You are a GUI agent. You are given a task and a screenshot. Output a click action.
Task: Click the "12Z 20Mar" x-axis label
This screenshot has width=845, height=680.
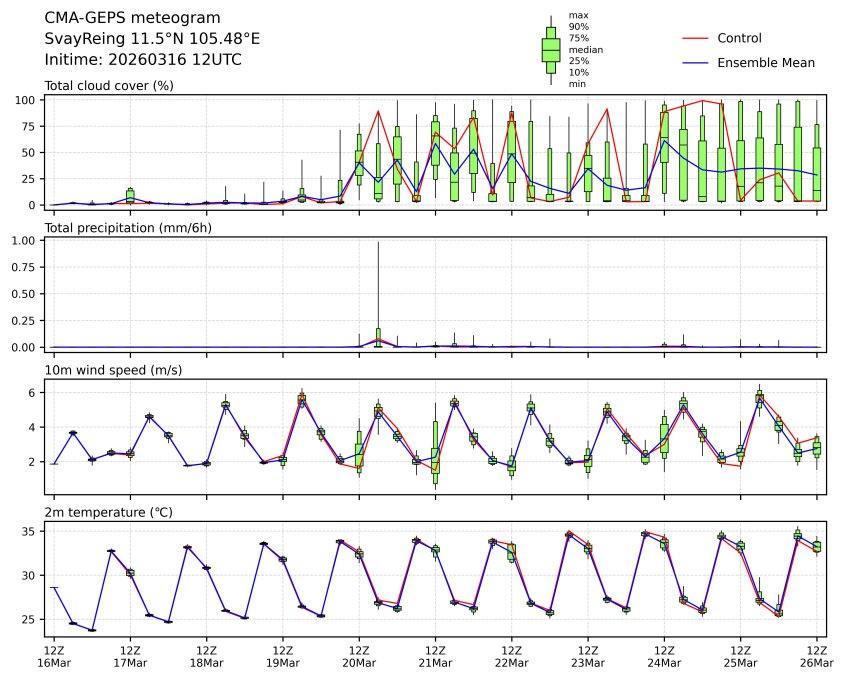(x=359, y=656)
